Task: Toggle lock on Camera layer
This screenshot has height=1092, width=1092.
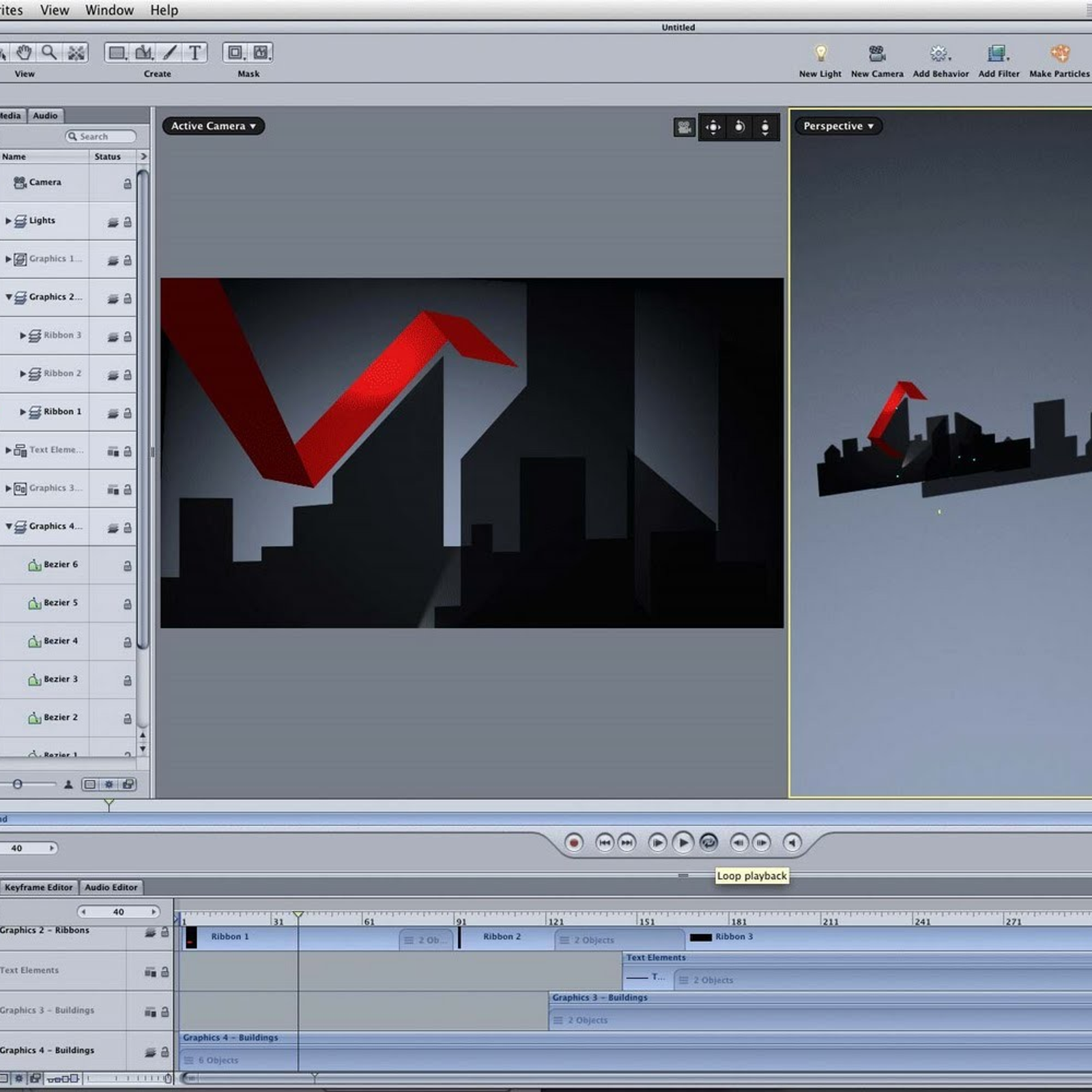Action: tap(128, 184)
